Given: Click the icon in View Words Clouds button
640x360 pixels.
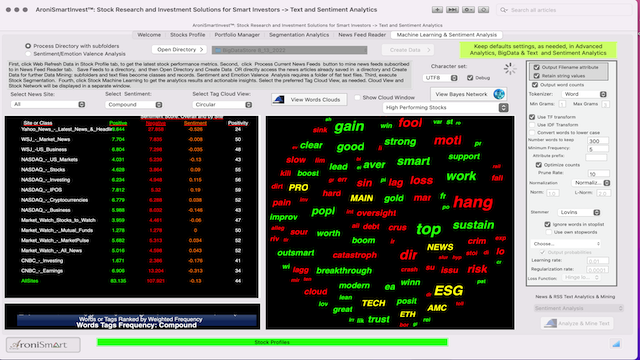Looking at the screenshot, I should point(279,99).
